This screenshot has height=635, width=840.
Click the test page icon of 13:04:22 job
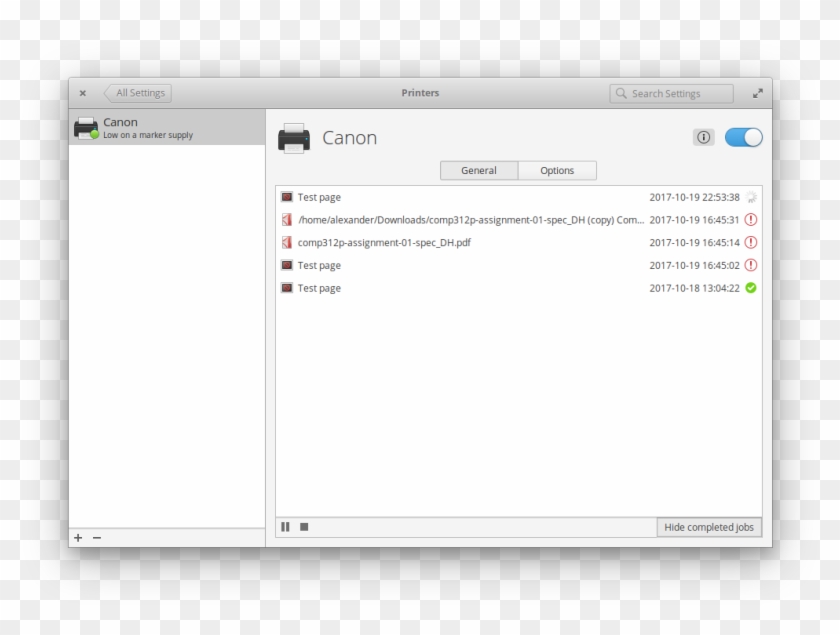coord(287,288)
